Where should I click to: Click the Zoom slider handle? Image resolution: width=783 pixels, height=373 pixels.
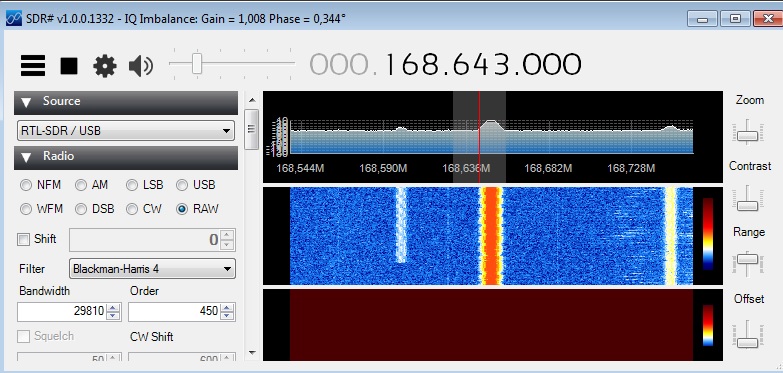point(748,136)
